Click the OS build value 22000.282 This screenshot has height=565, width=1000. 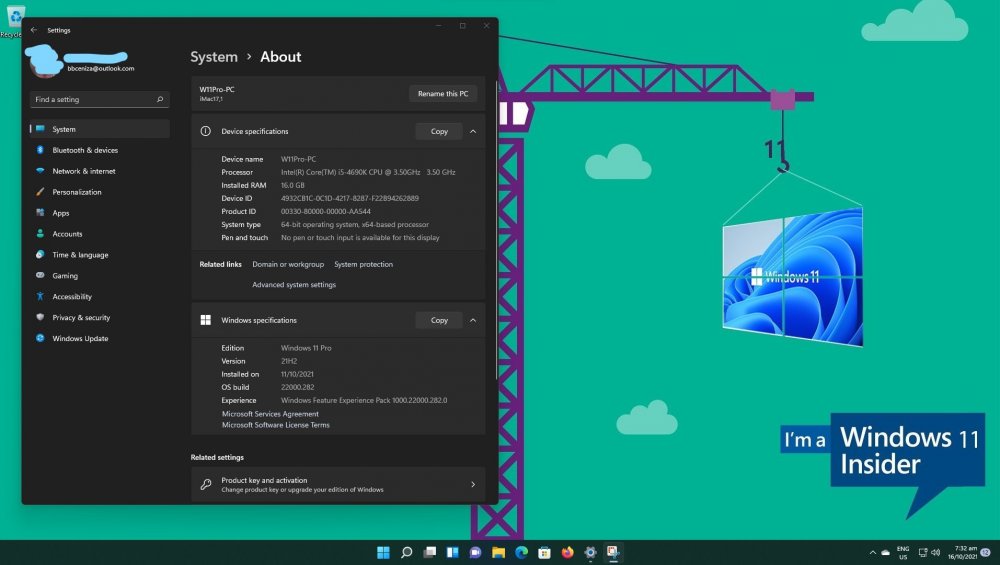tap(297, 387)
